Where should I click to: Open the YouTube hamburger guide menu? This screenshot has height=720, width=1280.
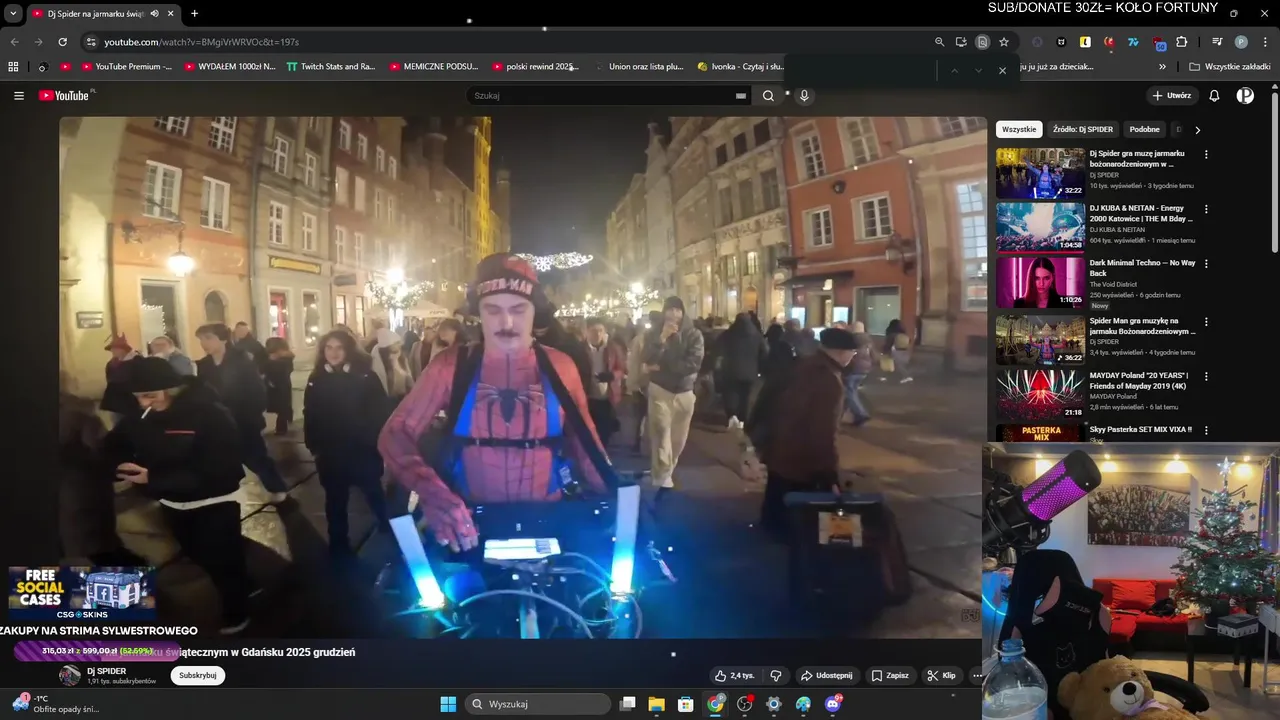pos(18,96)
